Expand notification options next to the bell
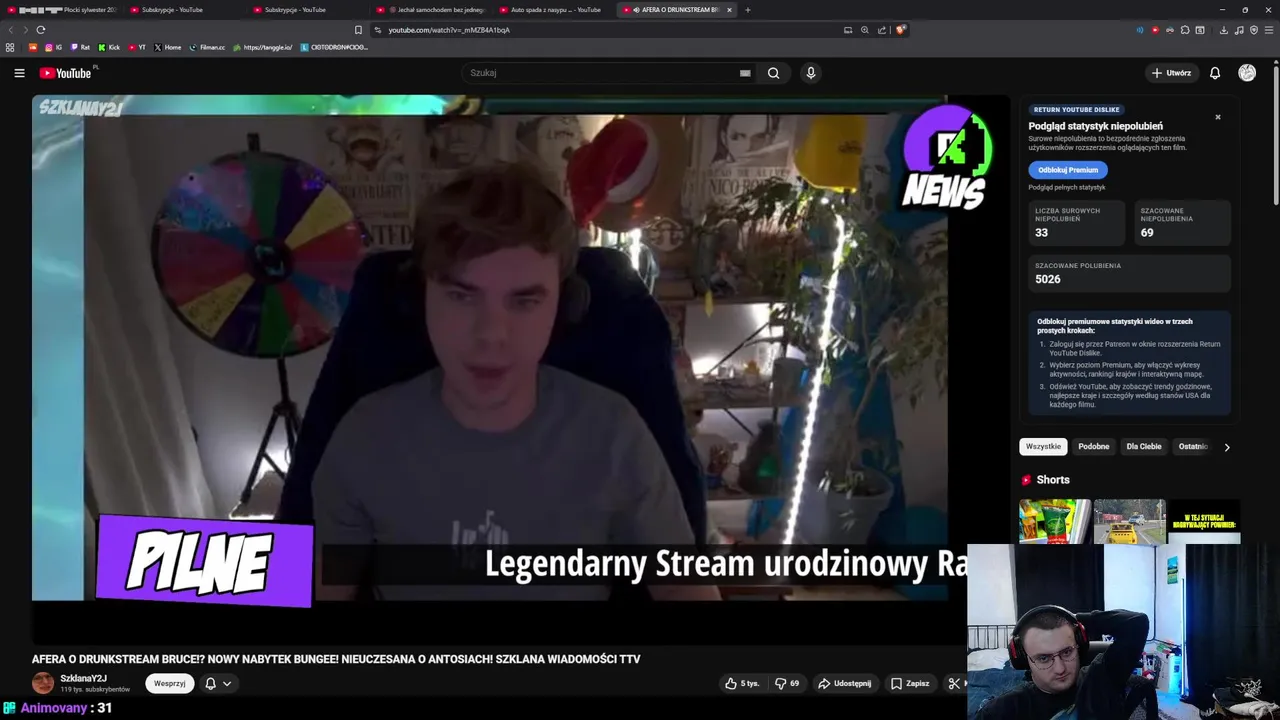 click(227, 684)
